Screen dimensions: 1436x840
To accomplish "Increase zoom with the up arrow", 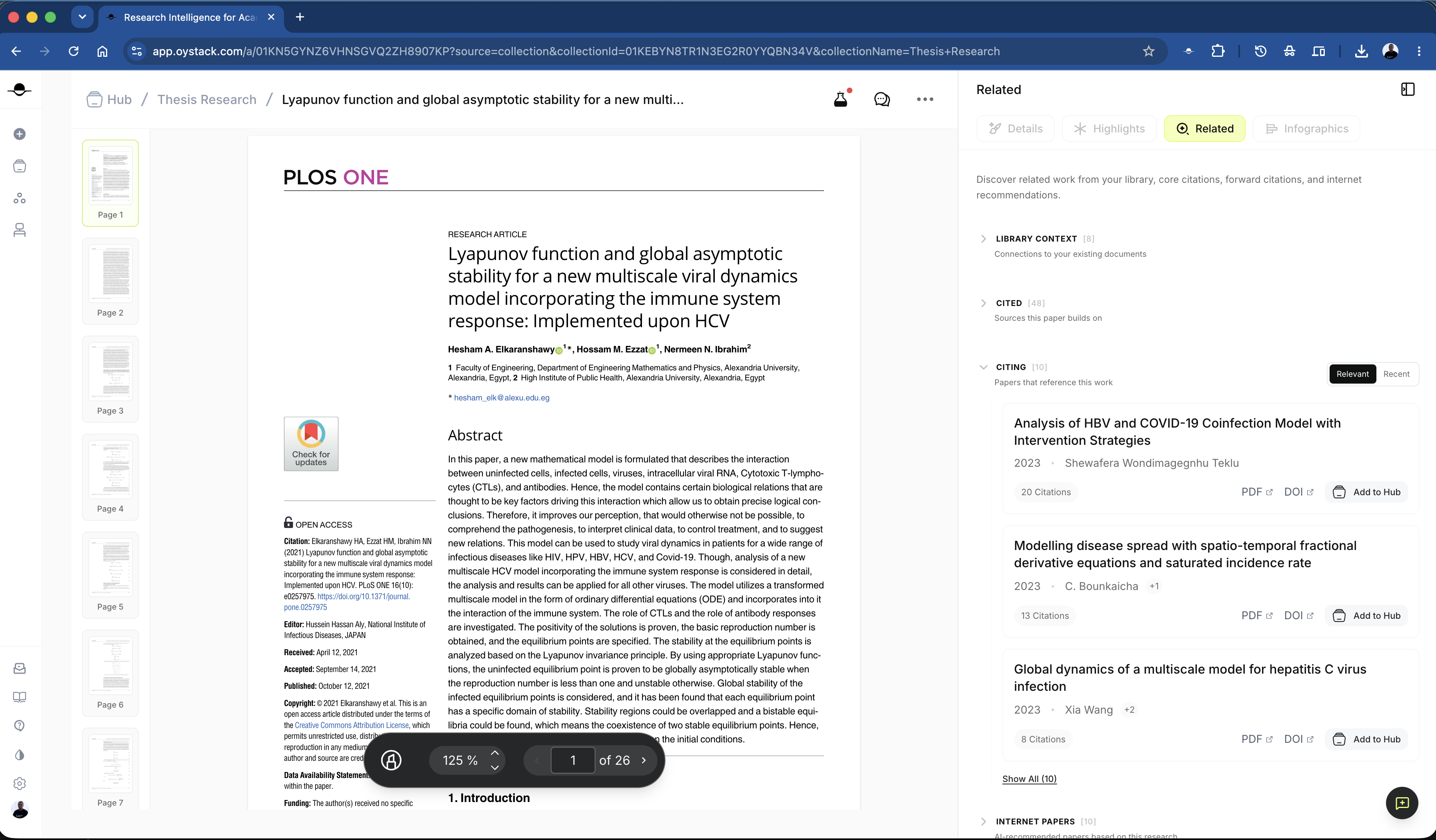I will coord(495,753).
